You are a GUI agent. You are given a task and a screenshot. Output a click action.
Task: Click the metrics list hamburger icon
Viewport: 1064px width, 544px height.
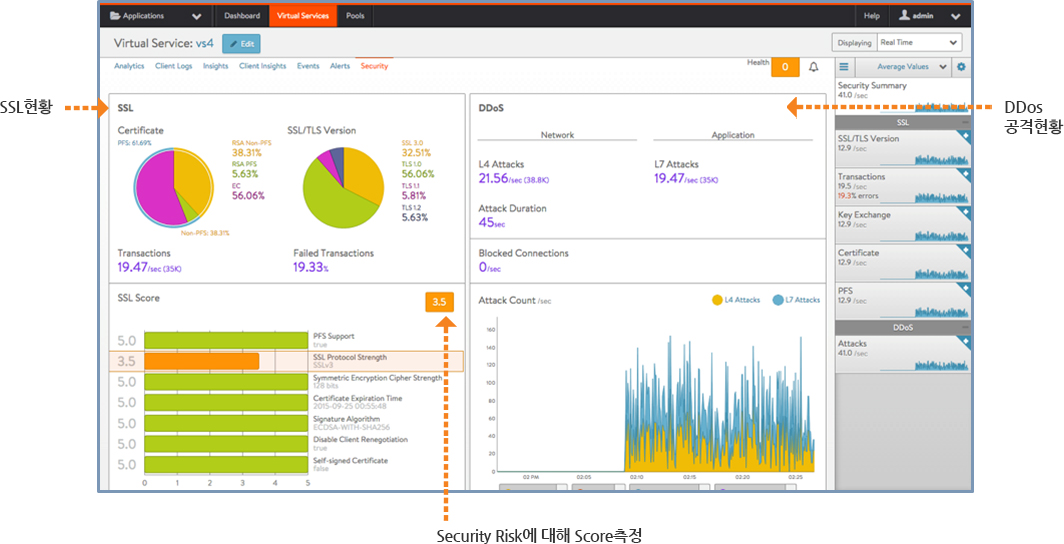click(x=844, y=67)
